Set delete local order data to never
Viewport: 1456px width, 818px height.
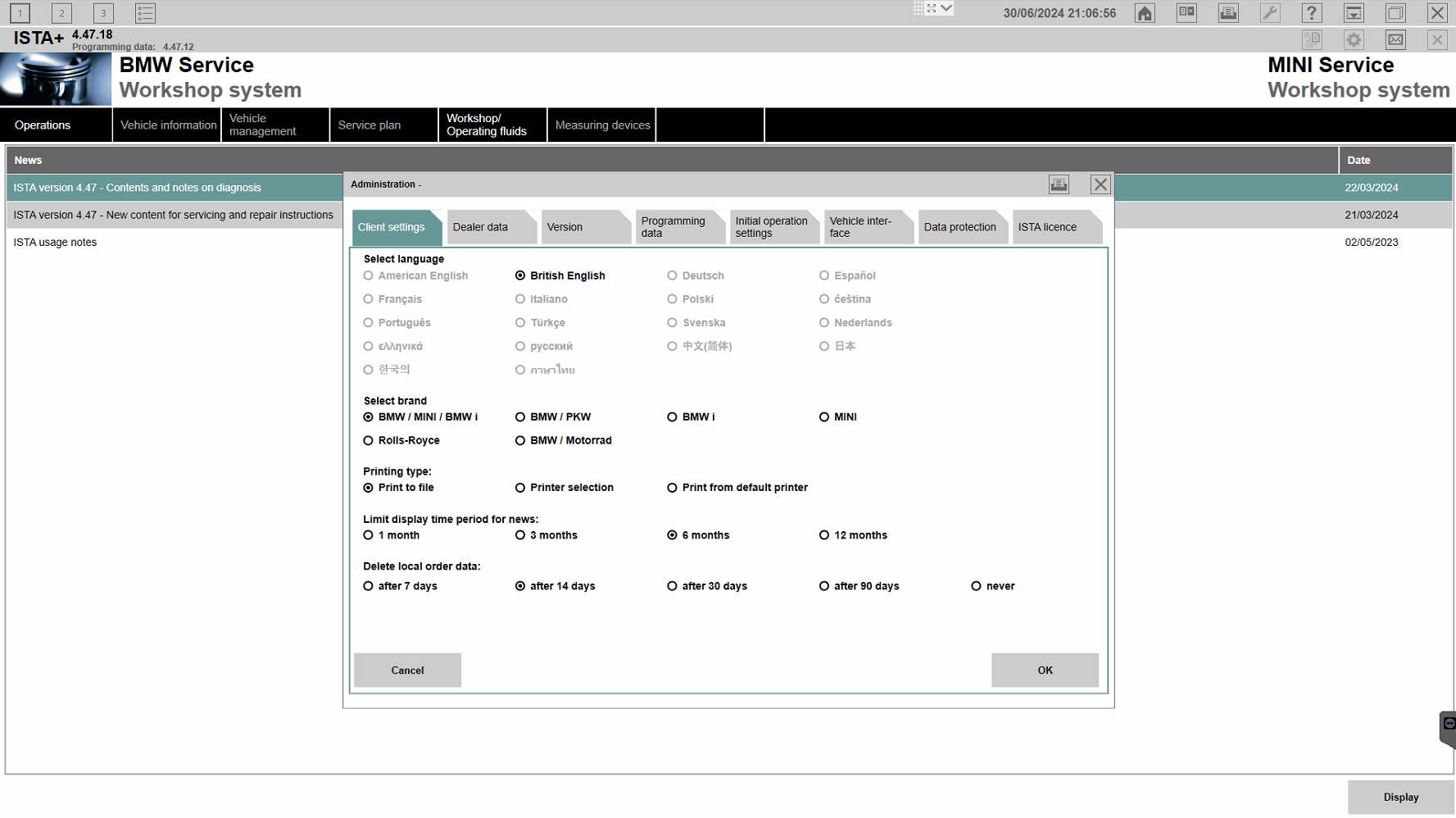pyautogui.click(x=993, y=586)
